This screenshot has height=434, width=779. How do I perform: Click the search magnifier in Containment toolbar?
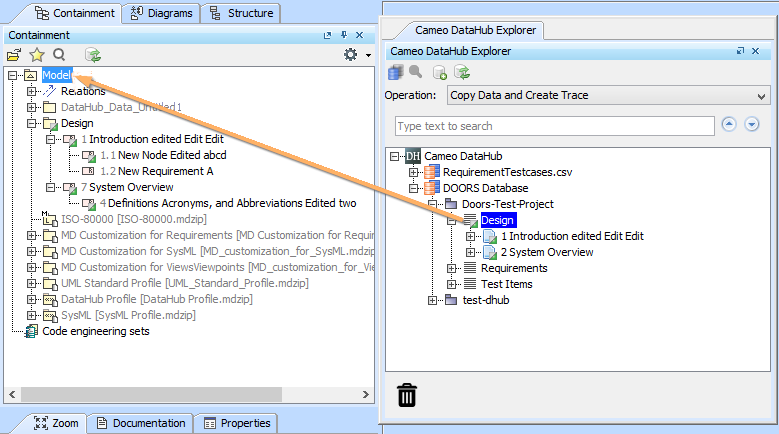point(59,55)
